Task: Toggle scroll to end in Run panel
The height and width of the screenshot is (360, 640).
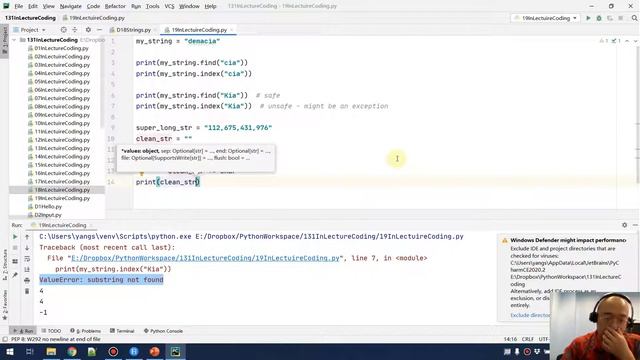Action: click(x=27, y=269)
